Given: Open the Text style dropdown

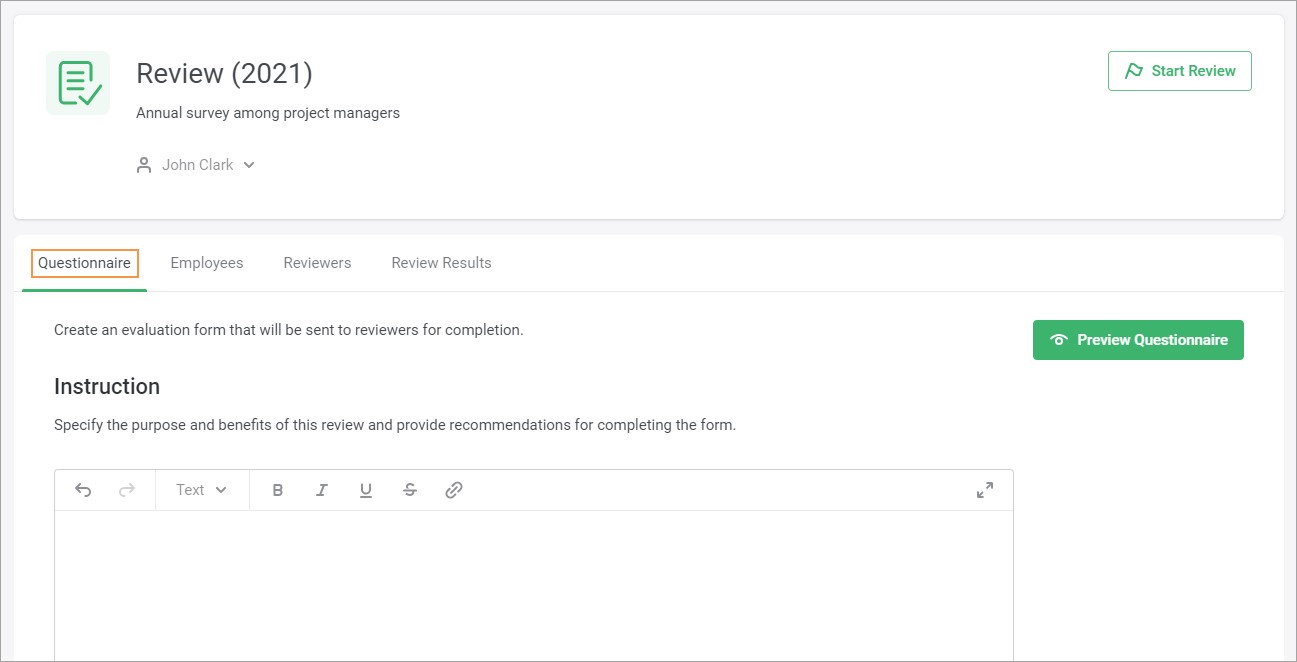Looking at the screenshot, I should coord(201,490).
